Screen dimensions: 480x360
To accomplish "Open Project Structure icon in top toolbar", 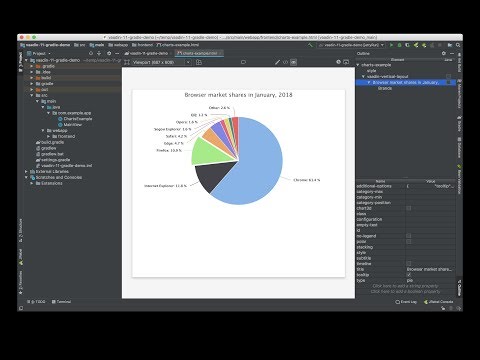I will pyautogui.click(x=450, y=45).
